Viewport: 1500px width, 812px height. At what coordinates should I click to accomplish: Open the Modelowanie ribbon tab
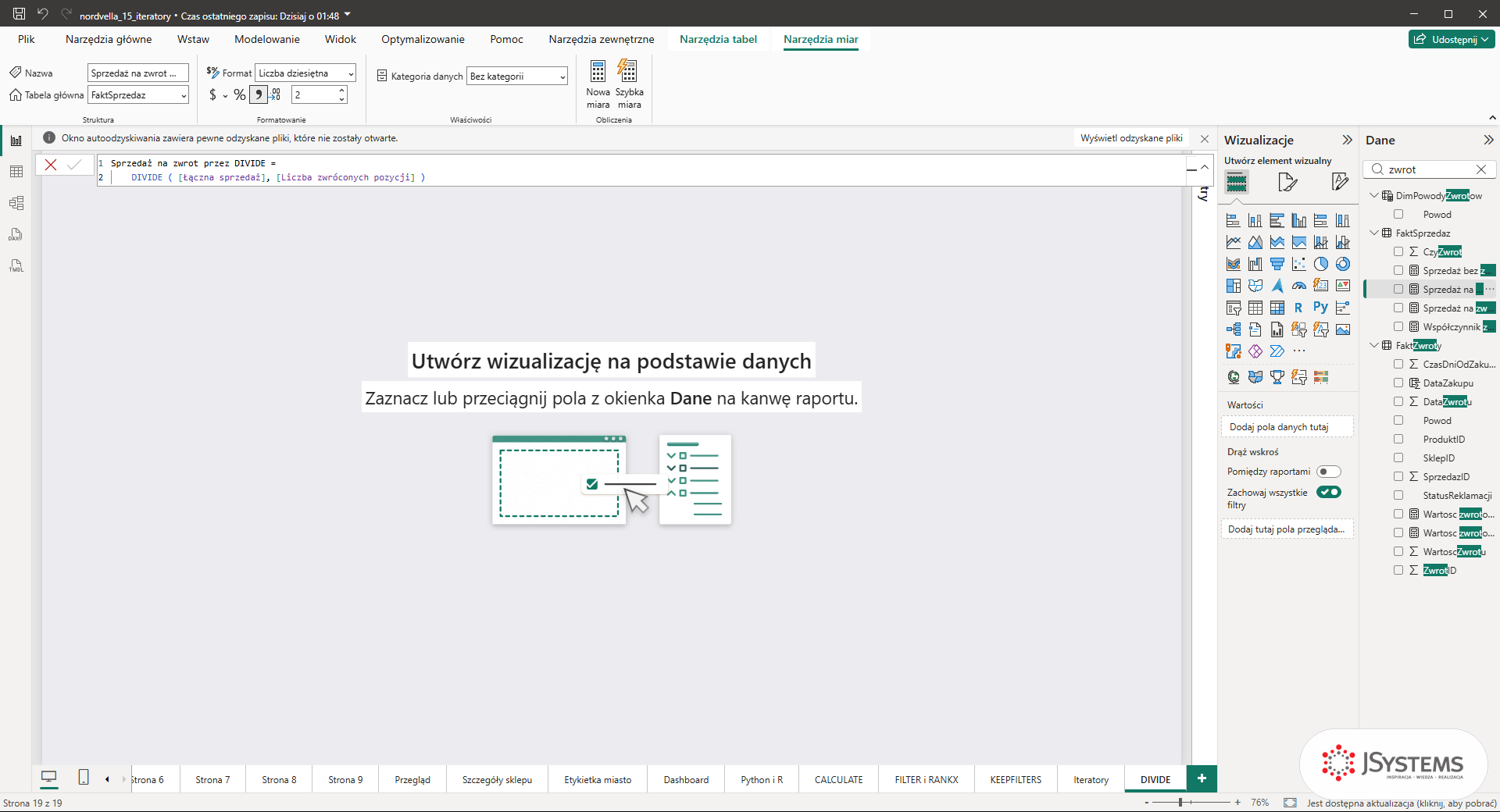point(266,39)
